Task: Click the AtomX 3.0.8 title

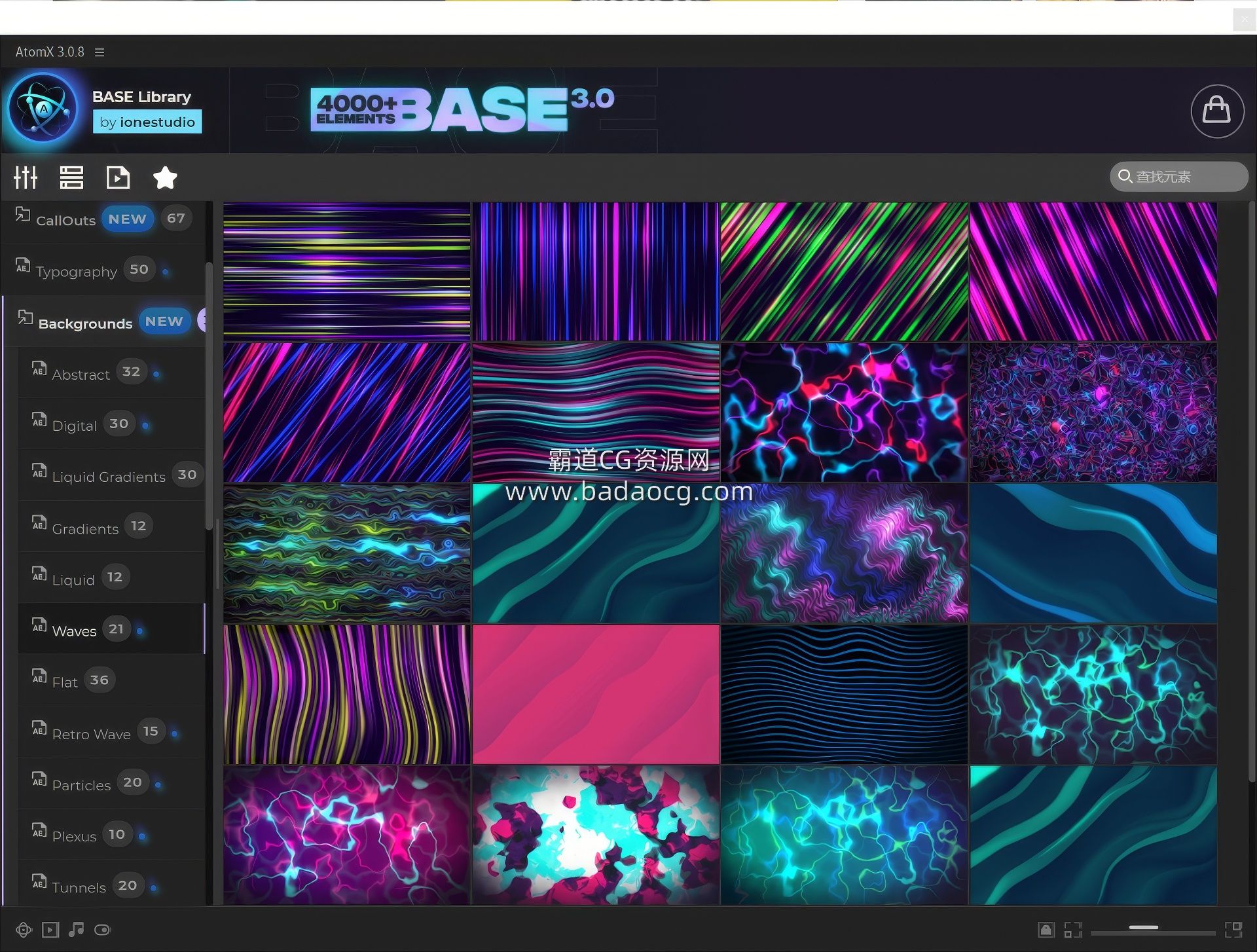Action: point(50,52)
